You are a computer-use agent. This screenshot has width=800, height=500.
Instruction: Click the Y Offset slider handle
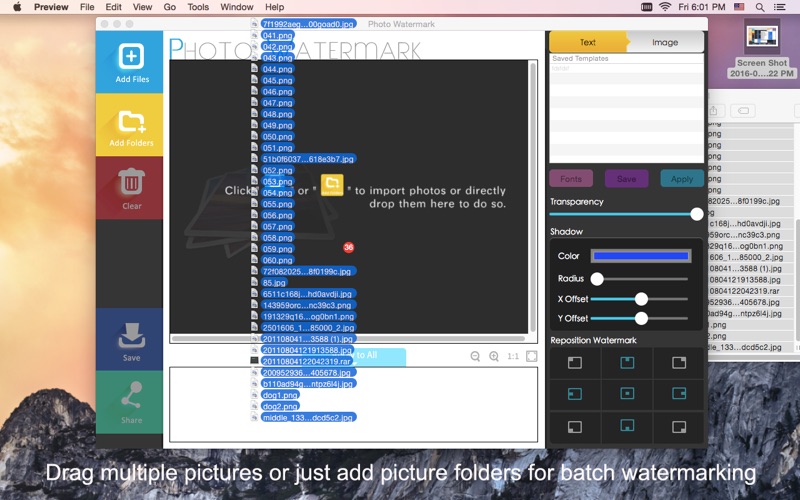point(641,318)
